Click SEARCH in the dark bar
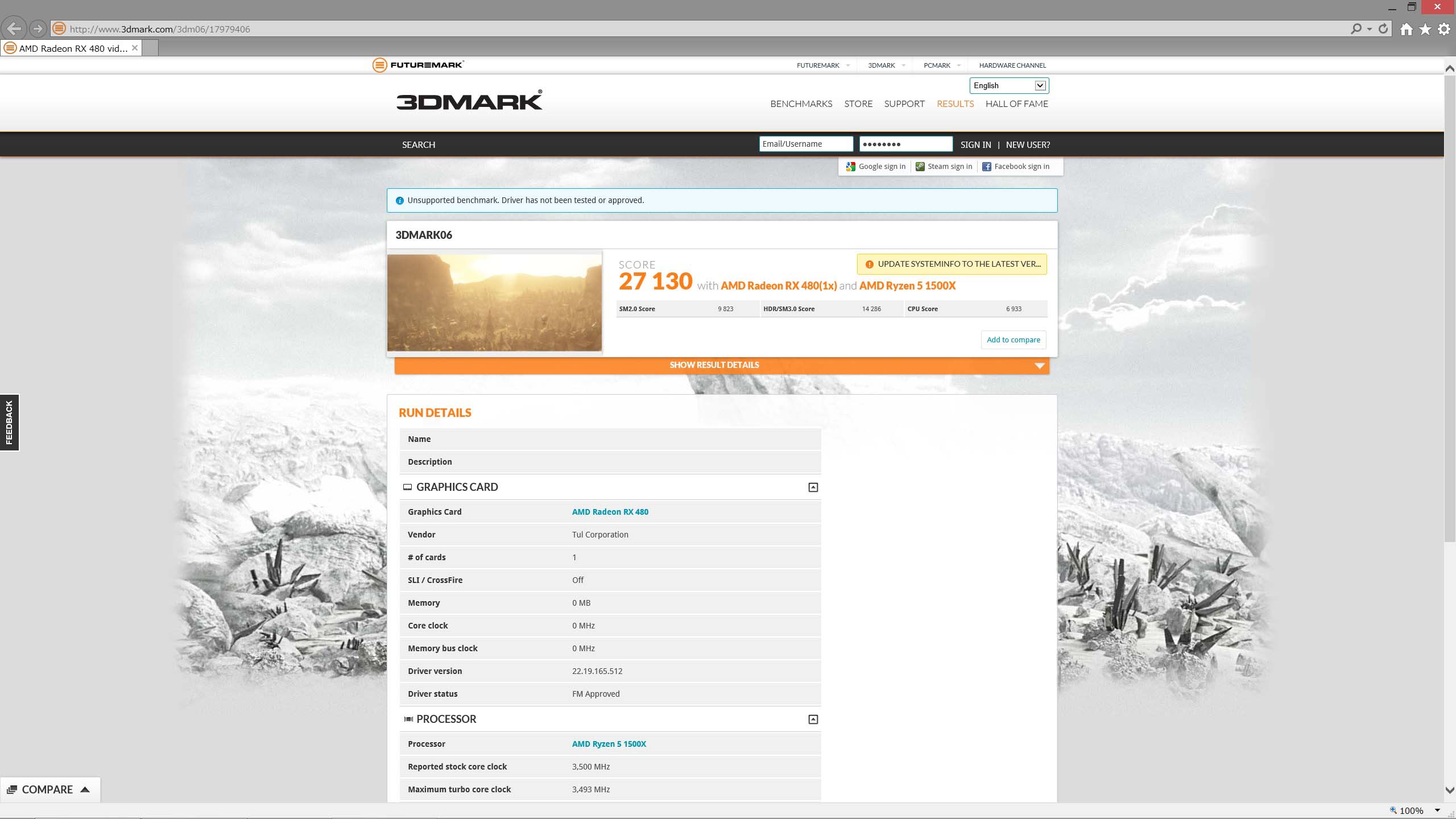Screen dimensions: 1456x819 [419, 144]
